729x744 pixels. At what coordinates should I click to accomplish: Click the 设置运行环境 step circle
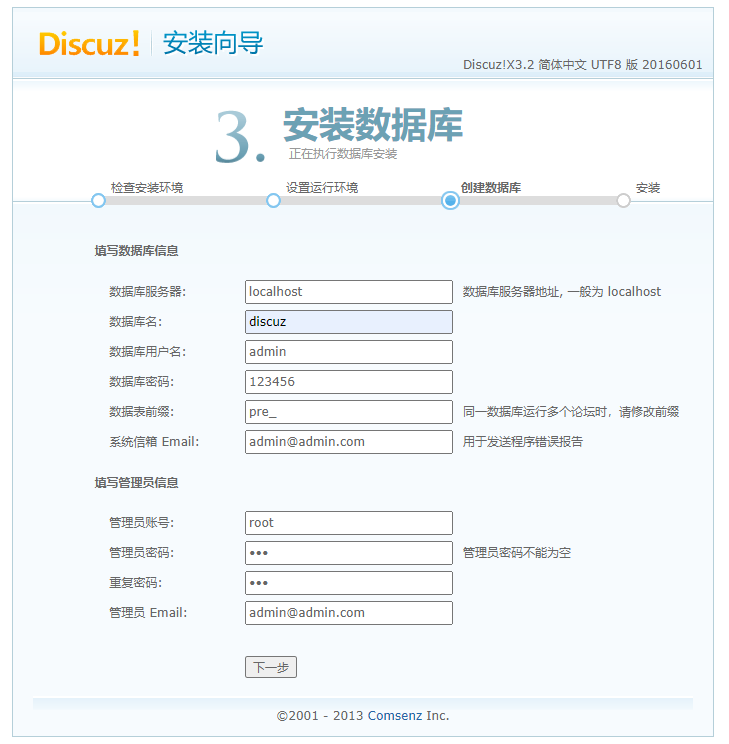[x=273, y=201]
